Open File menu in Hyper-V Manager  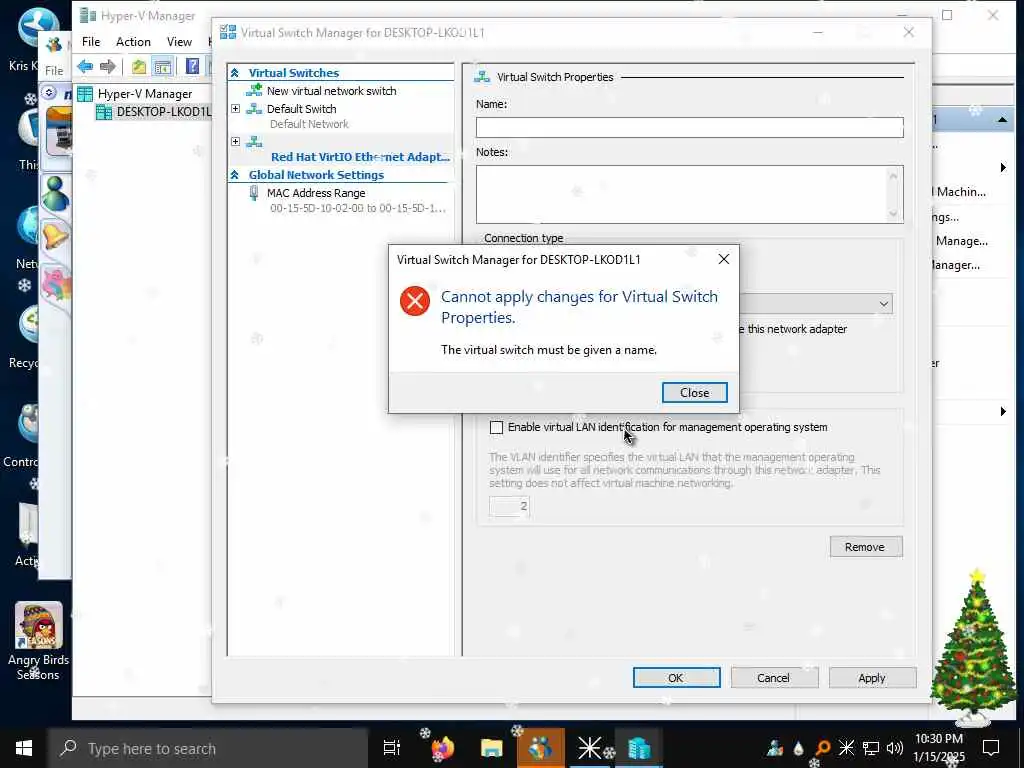pyautogui.click(x=91, y=42)
